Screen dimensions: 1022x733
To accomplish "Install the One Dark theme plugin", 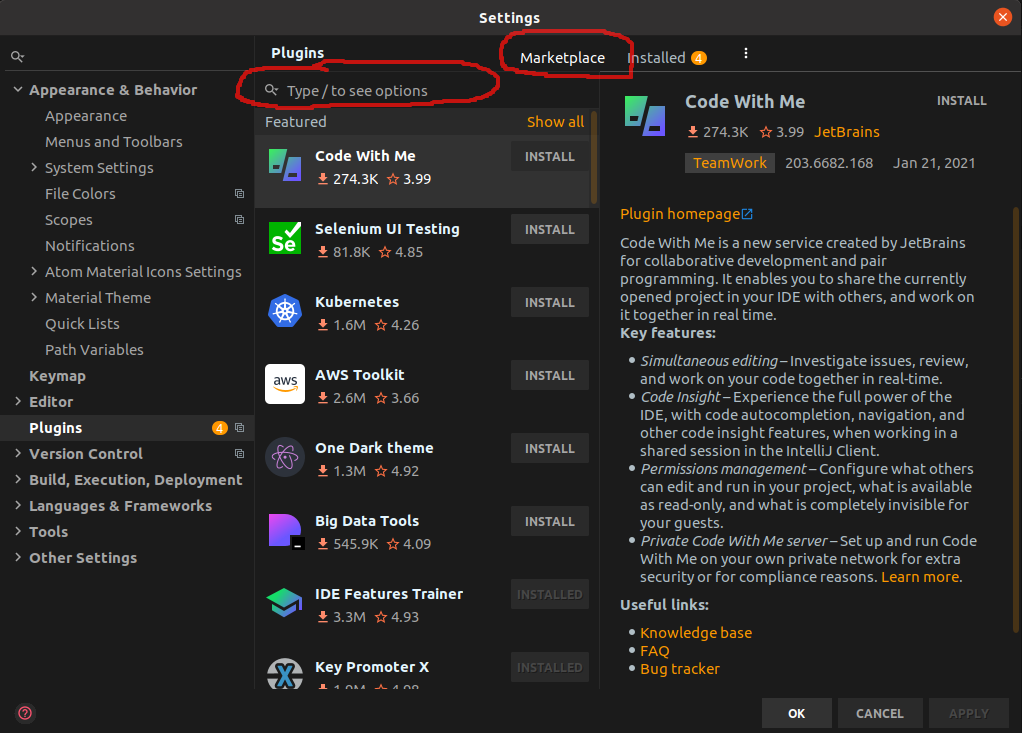I will click(x=549, y=448).
